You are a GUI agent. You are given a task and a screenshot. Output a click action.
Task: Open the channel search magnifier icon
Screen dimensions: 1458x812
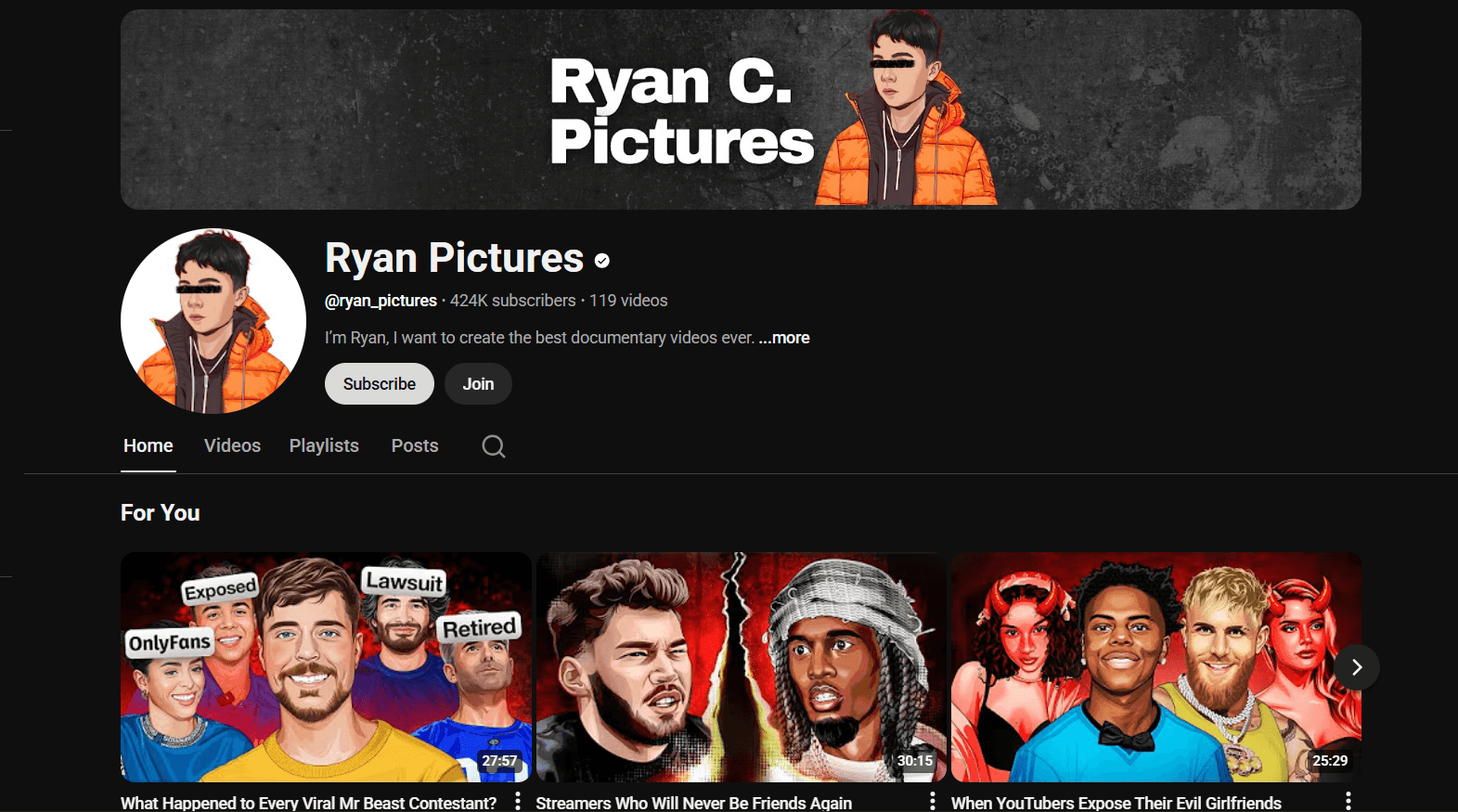[494, 446]
